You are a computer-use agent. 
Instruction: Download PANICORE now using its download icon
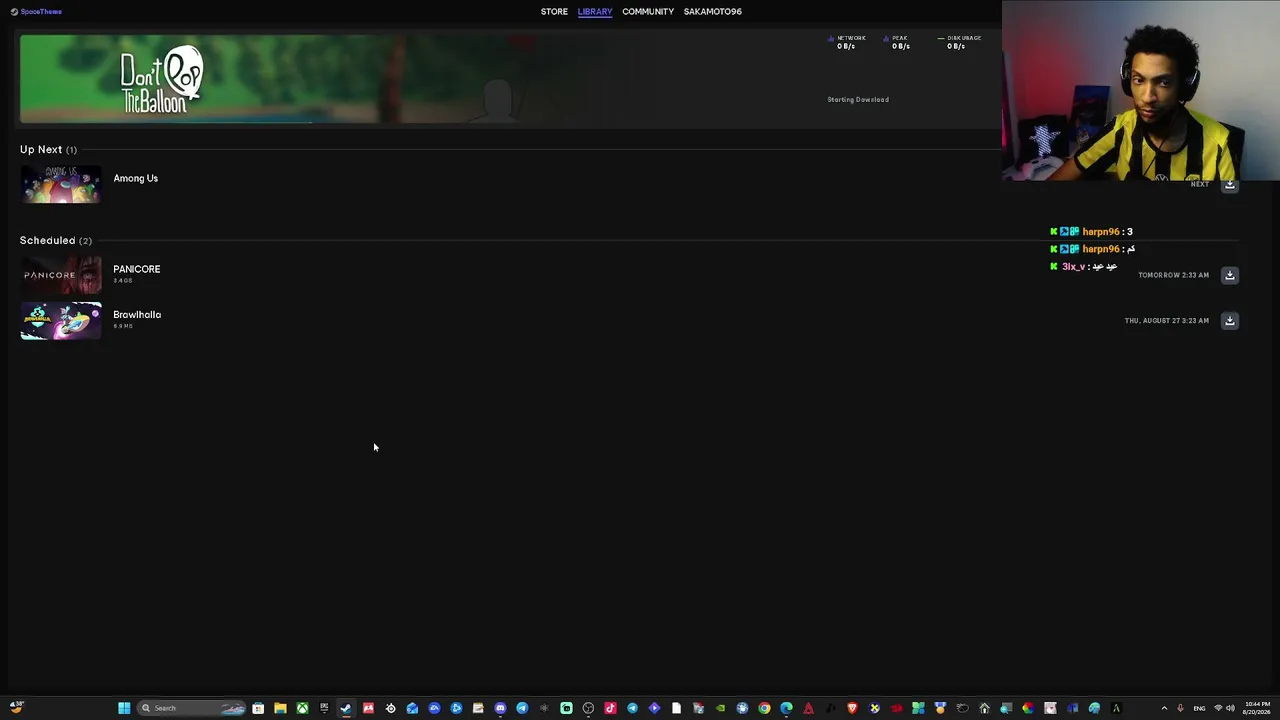click(1230, 275)
